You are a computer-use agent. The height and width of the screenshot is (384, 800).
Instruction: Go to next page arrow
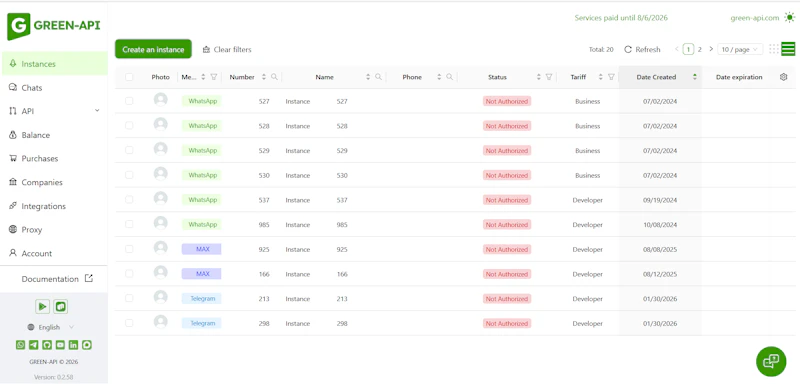(x=711, y=49)
